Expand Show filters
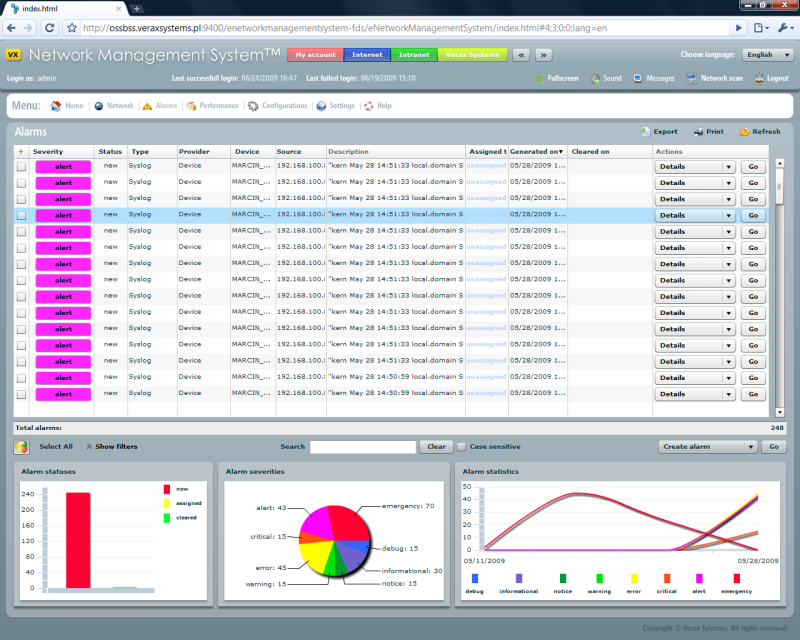Viewport: 800px width, 640px height. (112, 447)
